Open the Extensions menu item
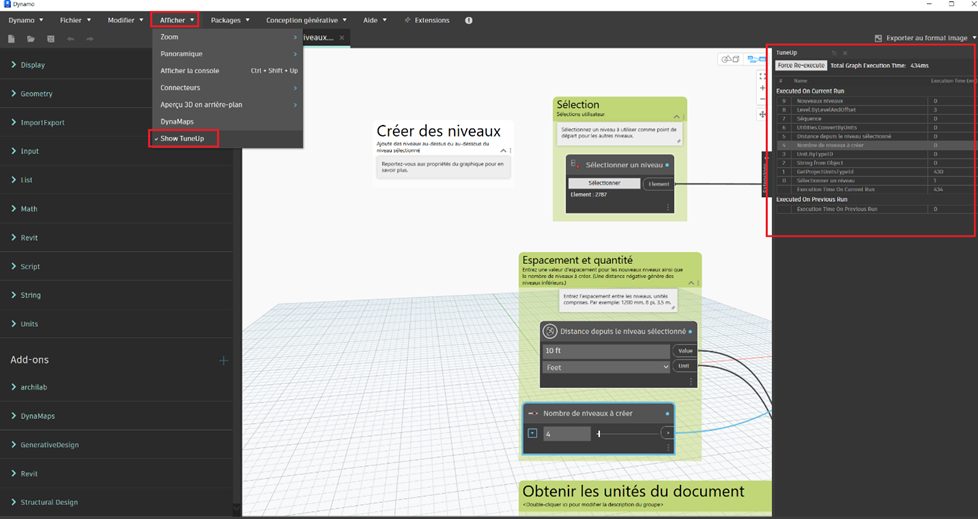This screenshot has height=519, width=978. pyautogui.click(x=427, y=20)
